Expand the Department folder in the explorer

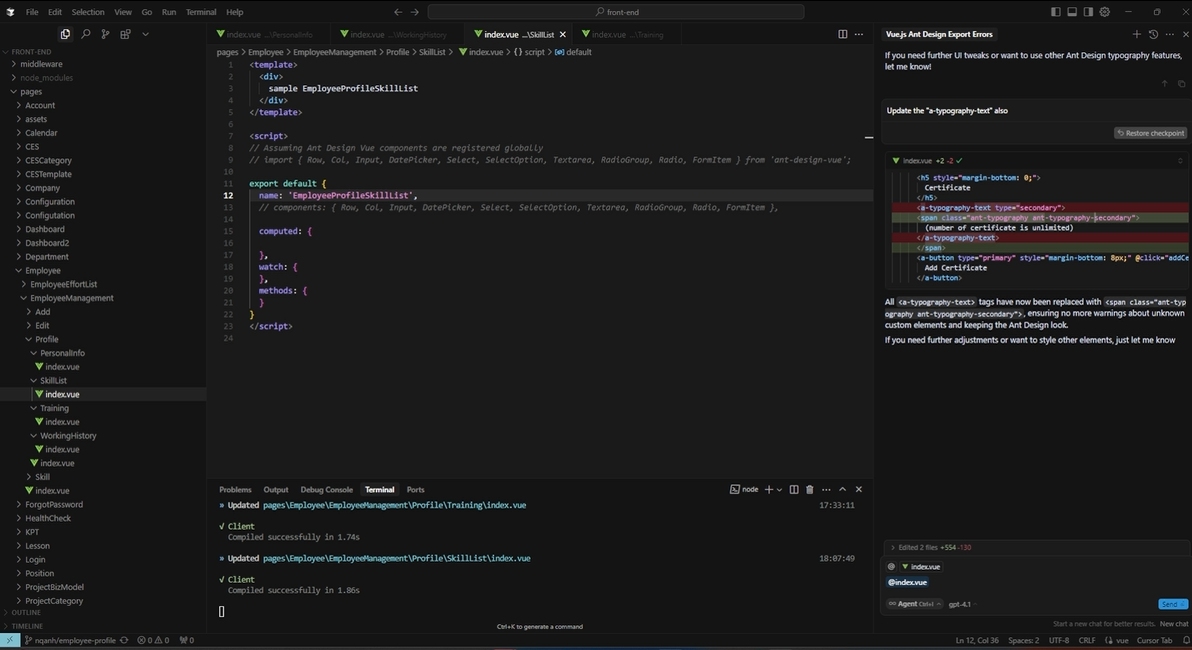[46, 257]
